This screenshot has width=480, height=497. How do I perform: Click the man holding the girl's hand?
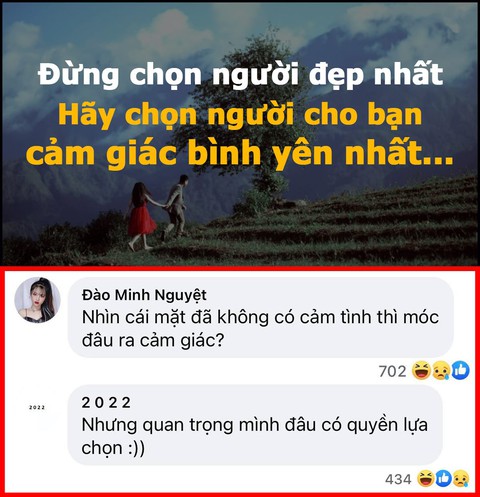(176, 207)
